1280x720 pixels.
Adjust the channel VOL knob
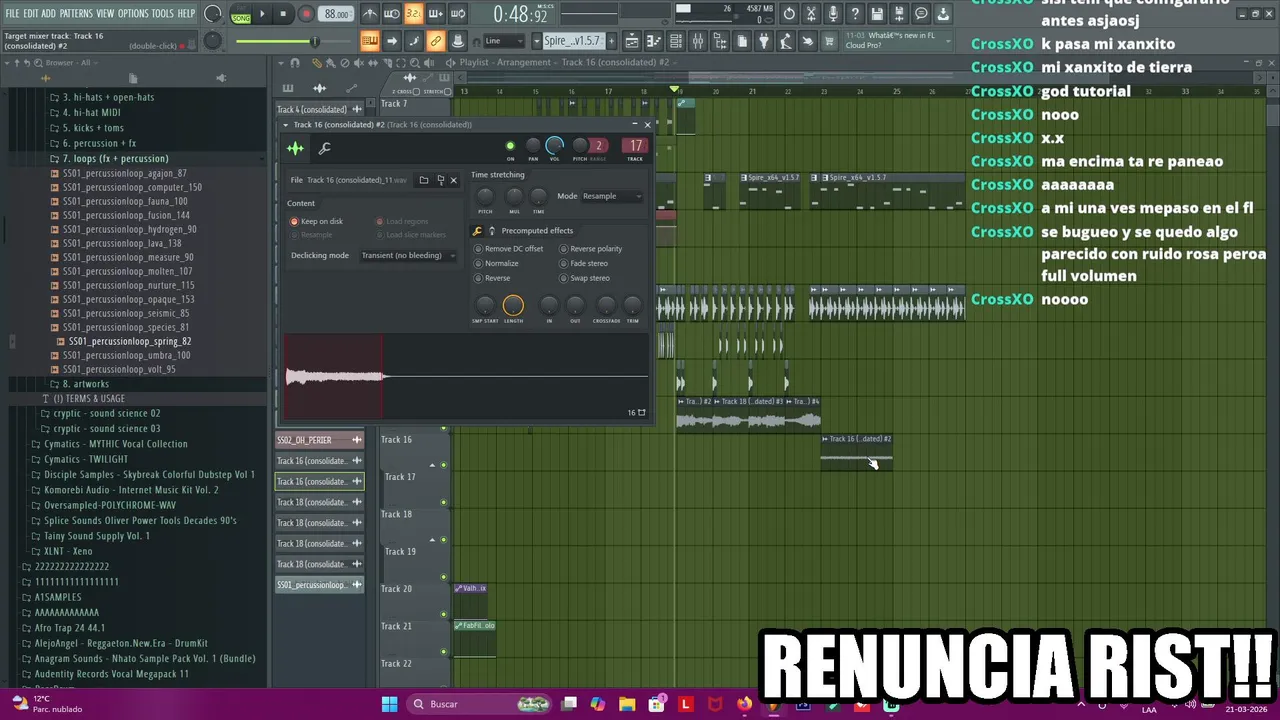pos(555,146)
